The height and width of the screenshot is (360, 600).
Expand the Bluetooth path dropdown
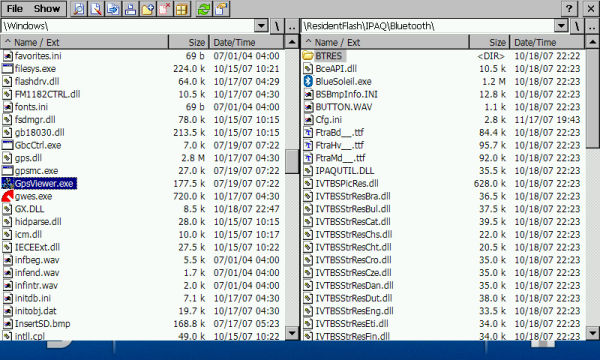[x=561, y=26]
